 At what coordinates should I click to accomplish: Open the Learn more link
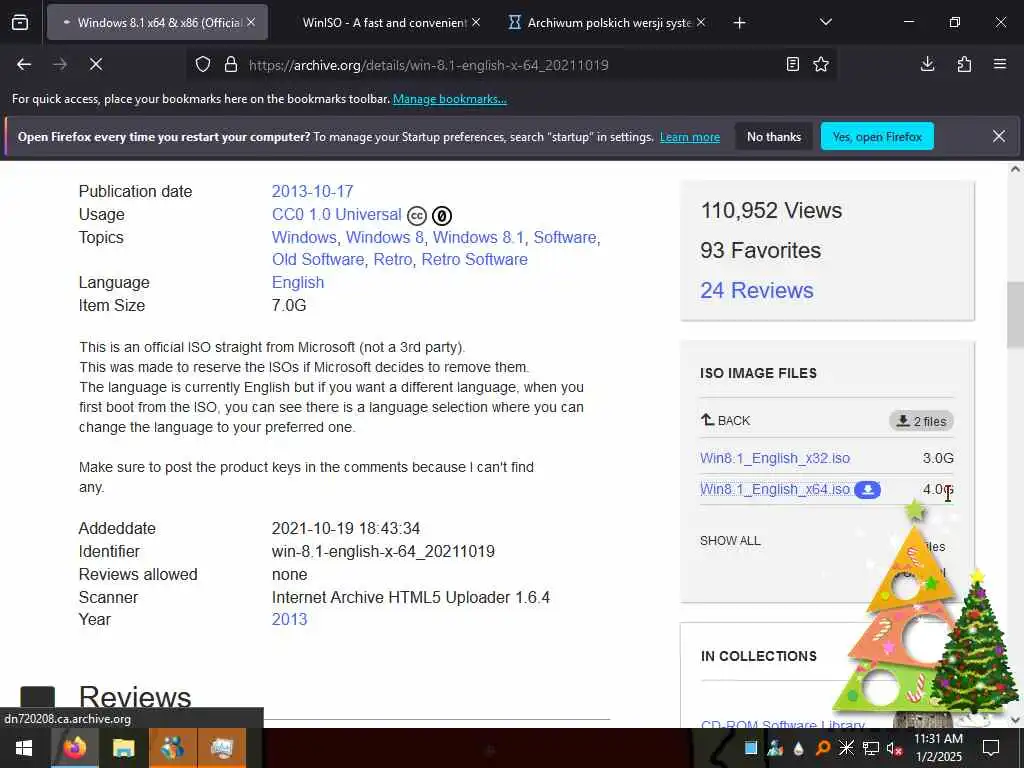tap(690, 137)
